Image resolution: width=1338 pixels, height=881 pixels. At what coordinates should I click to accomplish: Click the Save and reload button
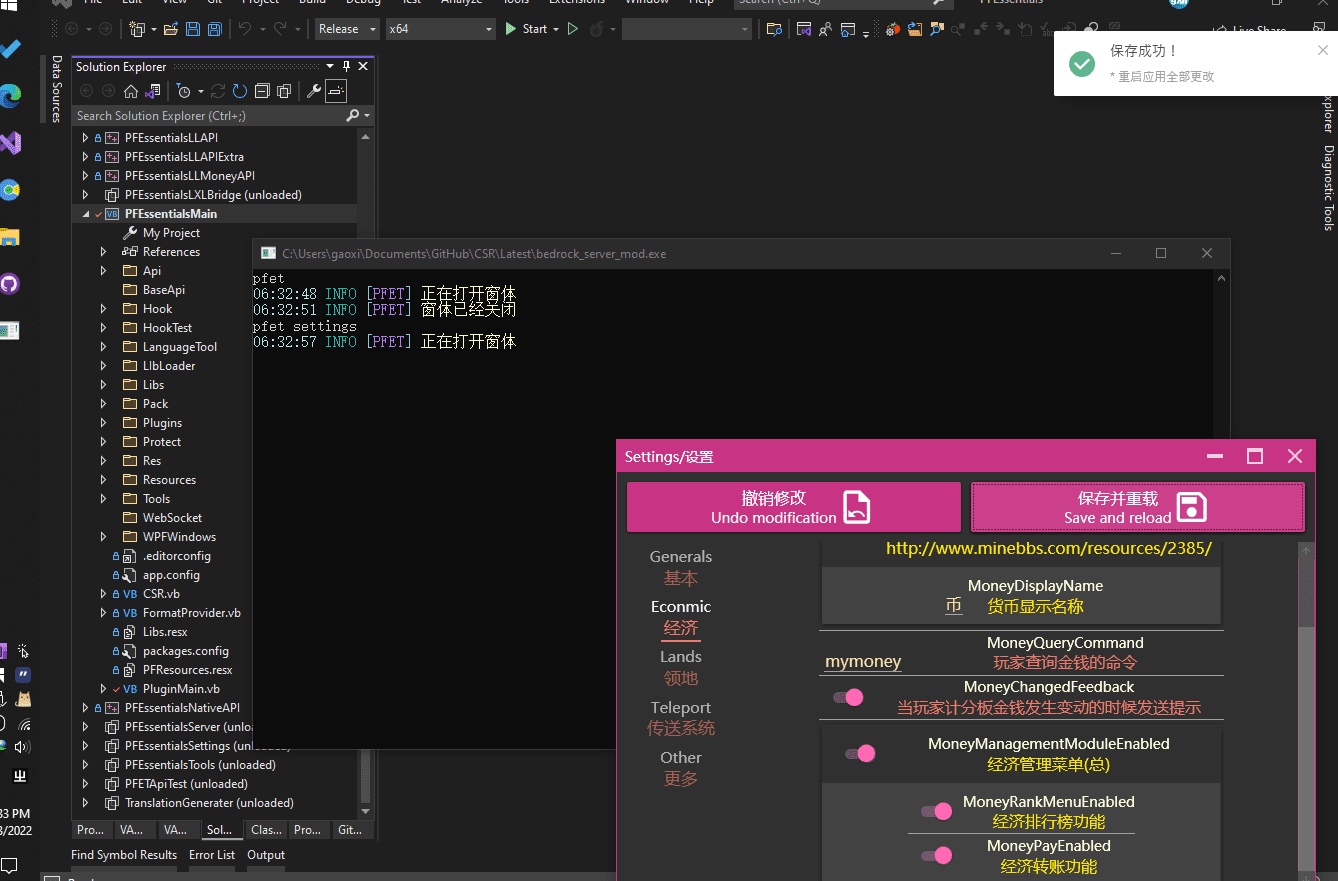(1138, 507)
